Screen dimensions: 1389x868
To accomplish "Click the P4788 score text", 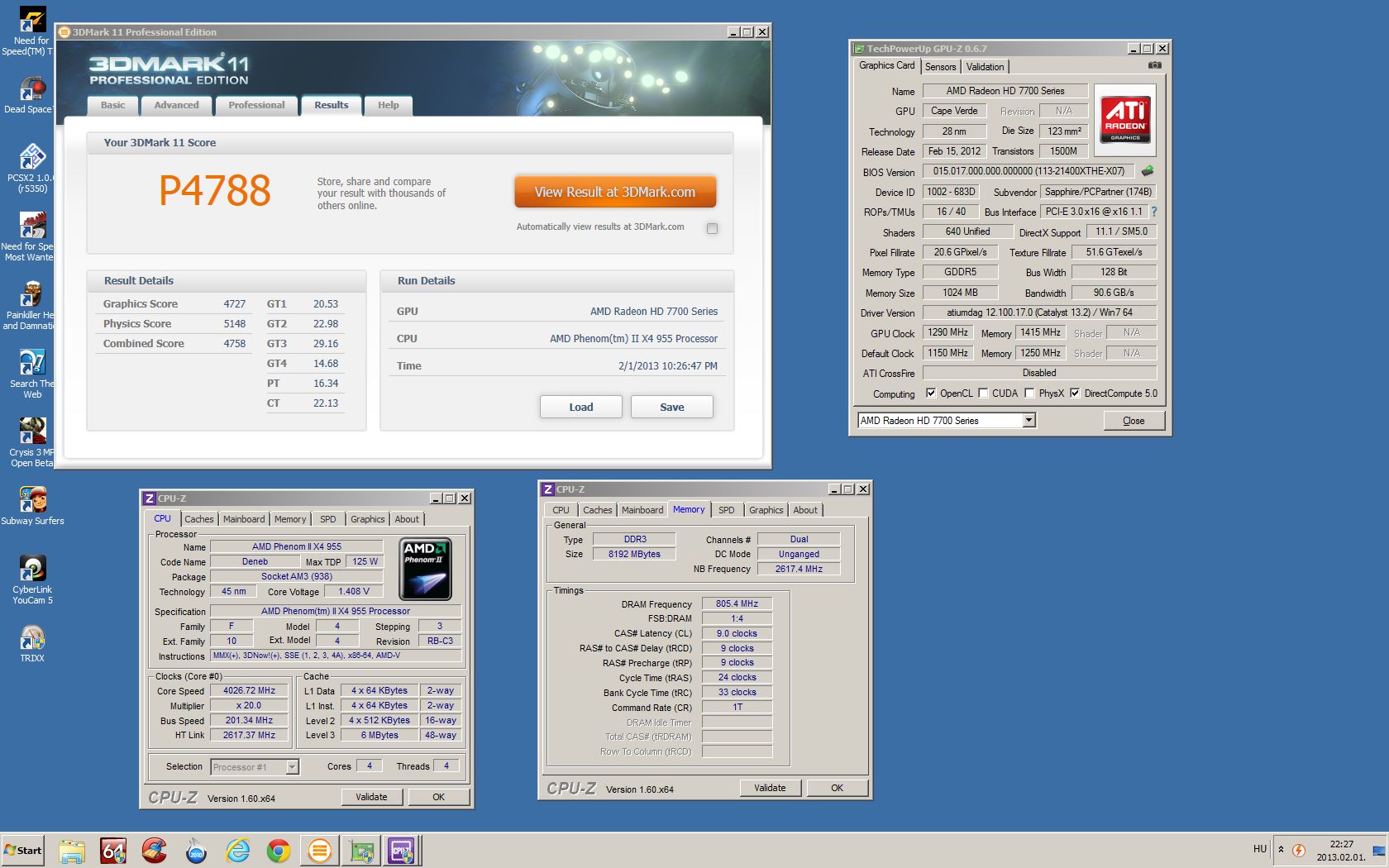I will tap(215, 191).
